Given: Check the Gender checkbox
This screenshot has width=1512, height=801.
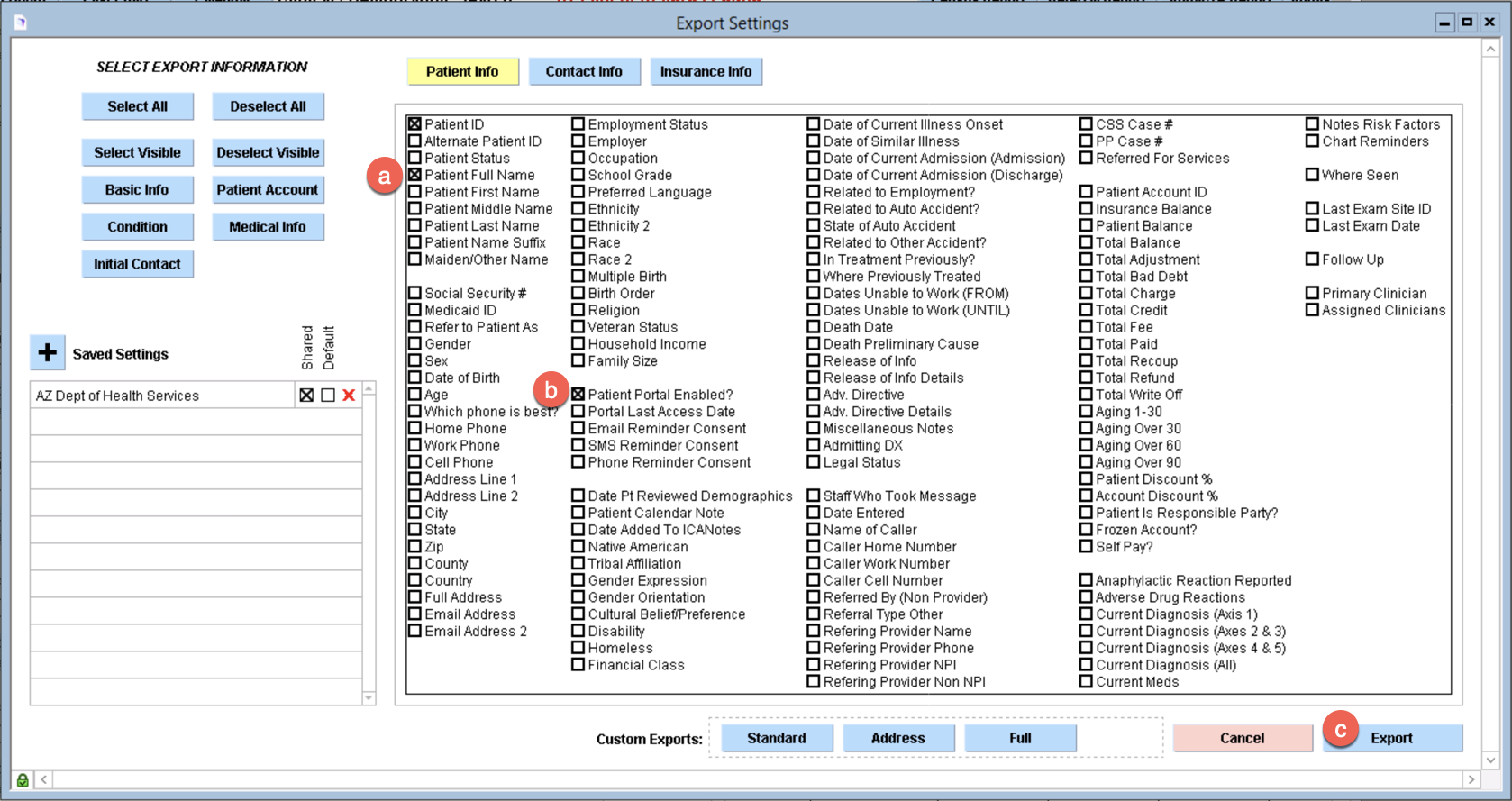Looking at the screenshot, I should 414,344.
